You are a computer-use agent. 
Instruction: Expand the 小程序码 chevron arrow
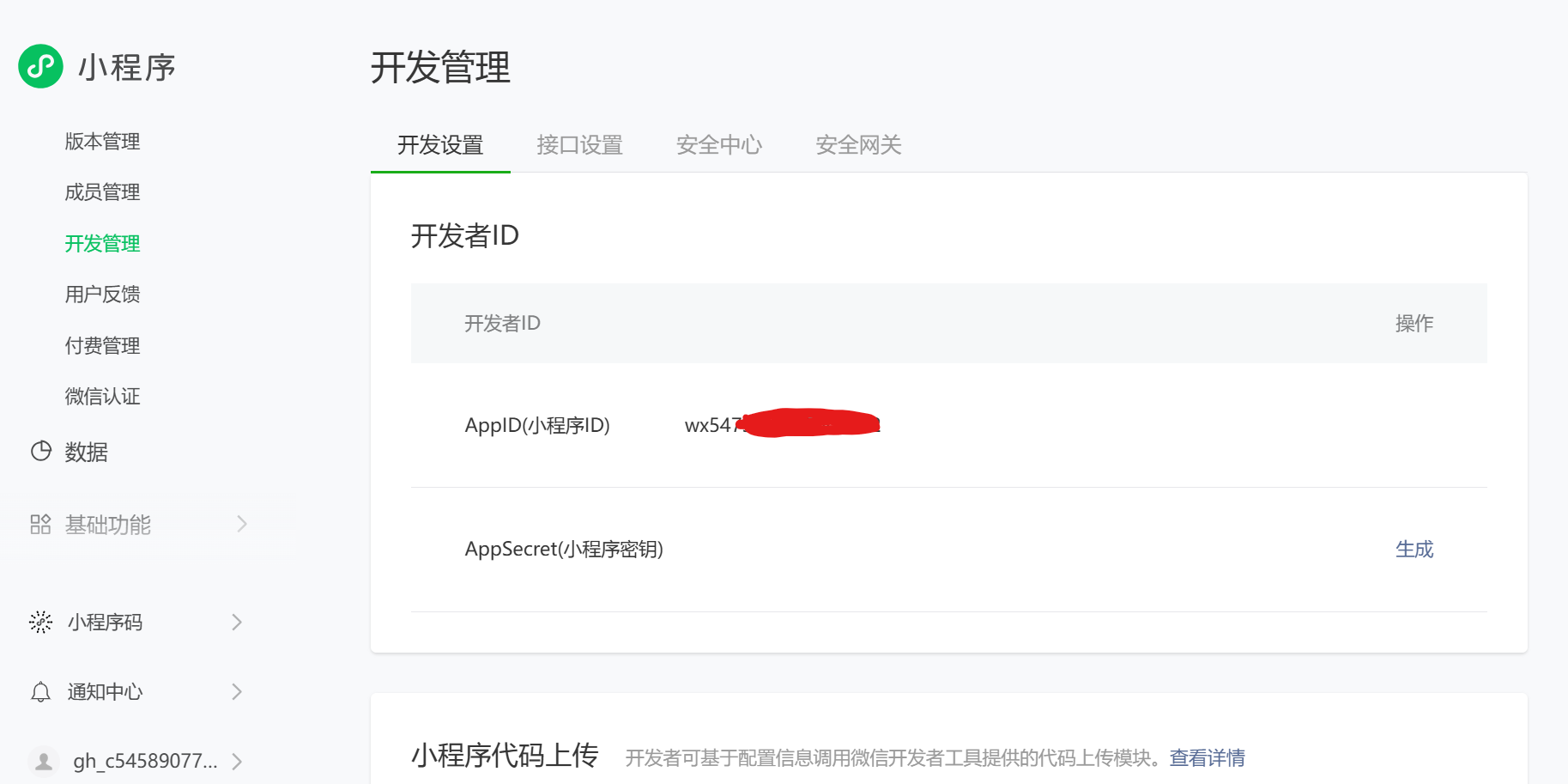coord(237,622)
